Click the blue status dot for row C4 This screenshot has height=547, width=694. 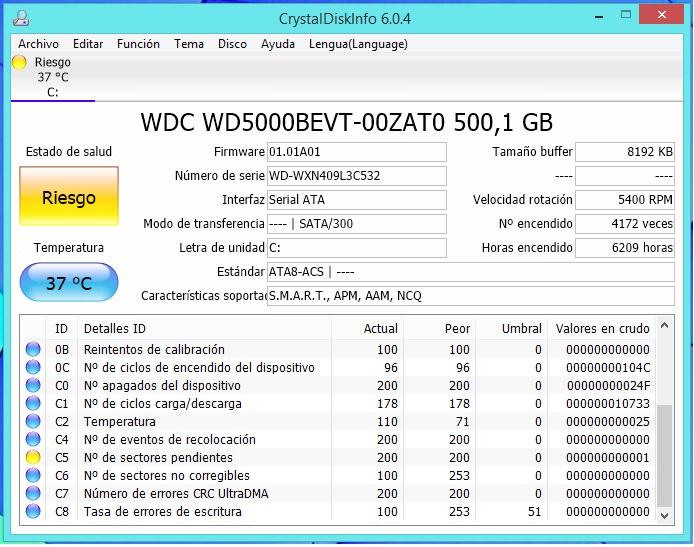(x=33, y=439)
